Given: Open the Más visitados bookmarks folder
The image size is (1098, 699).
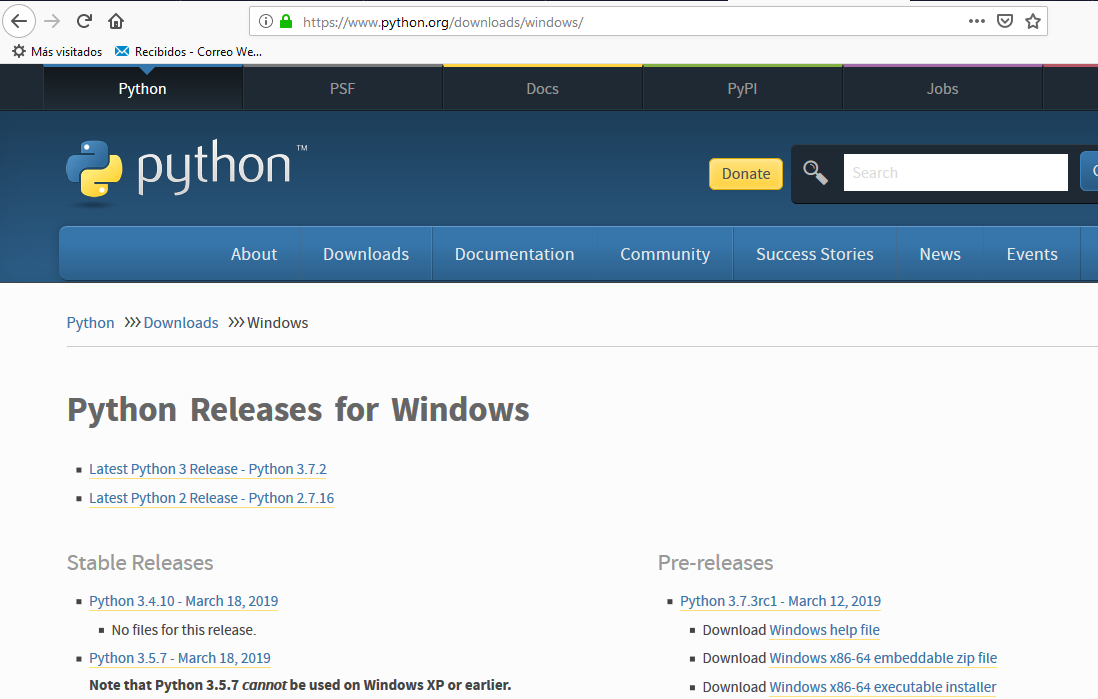Looking at the screenshot, I should click(x=57, y=51).
